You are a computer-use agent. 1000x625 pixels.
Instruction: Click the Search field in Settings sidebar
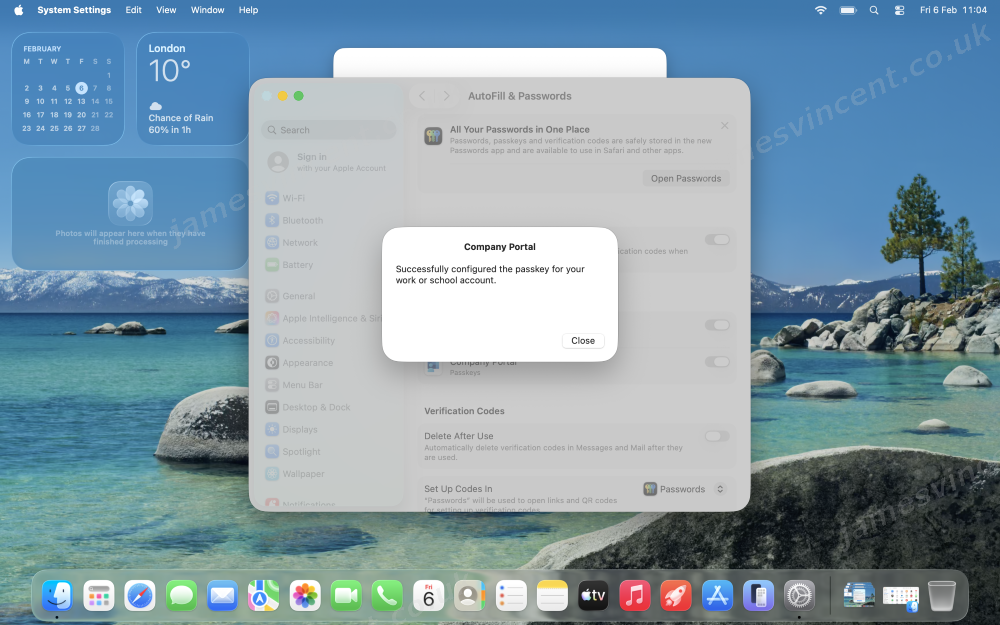click(x=329, y=130)
